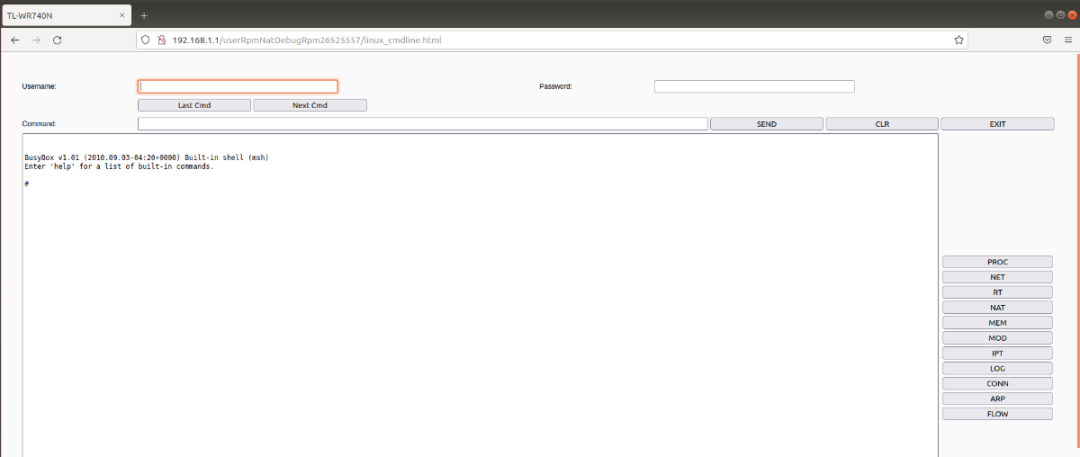
Task: Click the RT shortcut button
Action: point(997,292)
